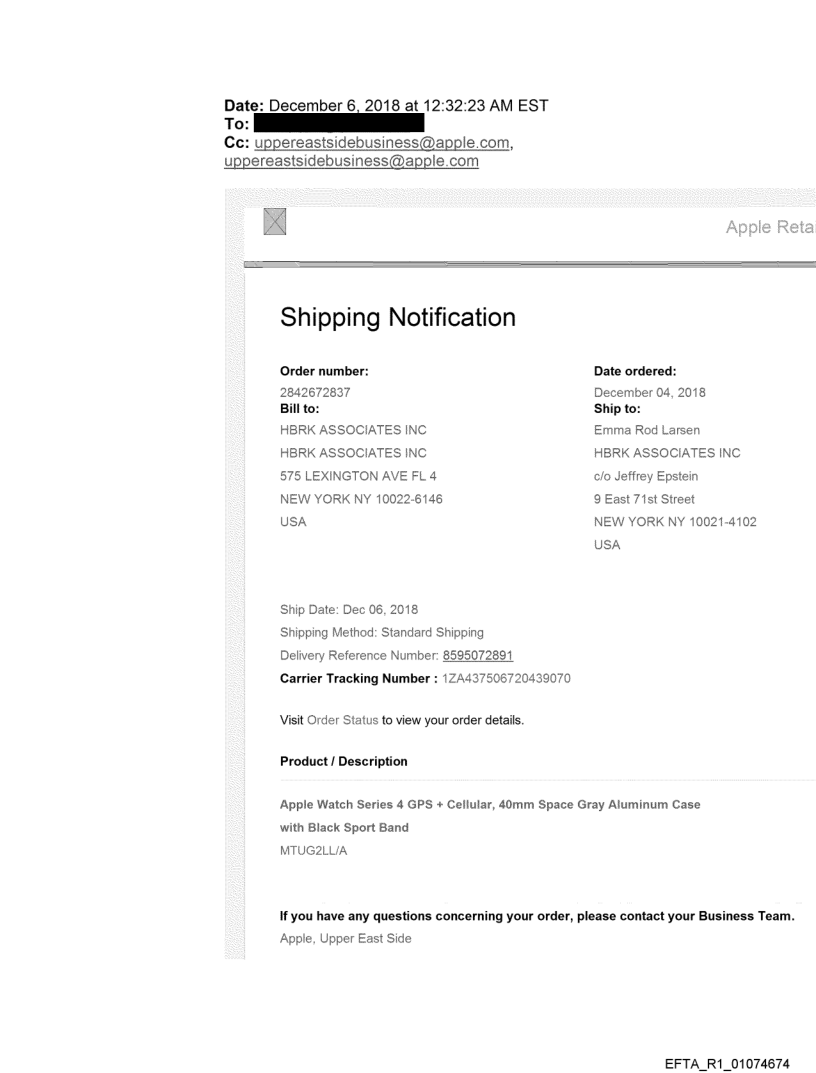Click the Ship Date Dec 06, 2018 line
The height and width of the screenshot is (1073, 816).
[349, 610]
